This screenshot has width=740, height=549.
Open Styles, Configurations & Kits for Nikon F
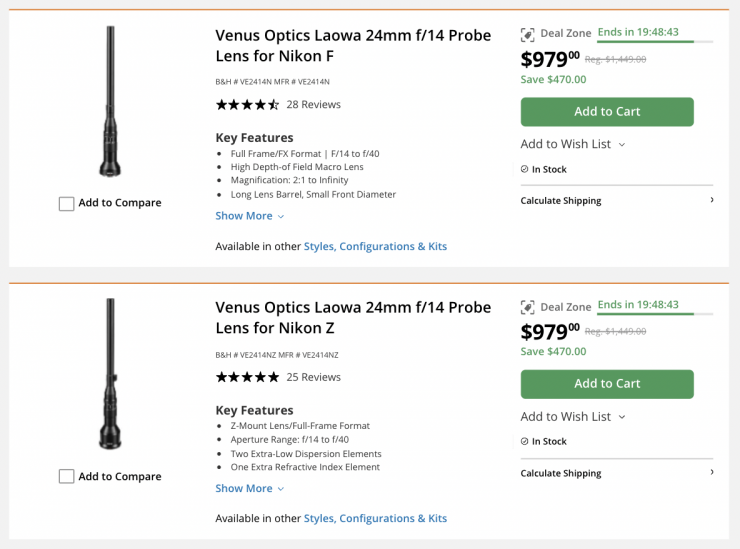pyautogui.click(x=375, y=246)
